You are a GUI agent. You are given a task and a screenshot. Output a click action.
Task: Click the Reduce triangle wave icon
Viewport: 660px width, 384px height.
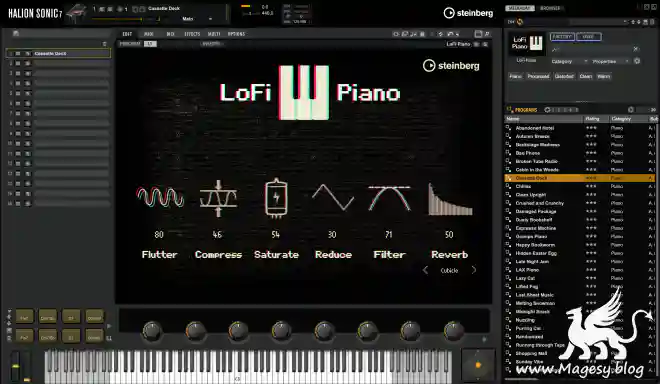coord(333,197)
